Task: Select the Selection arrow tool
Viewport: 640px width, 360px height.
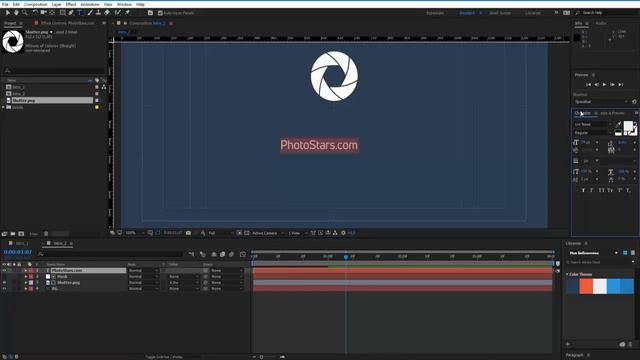Action: pos(8,13)
